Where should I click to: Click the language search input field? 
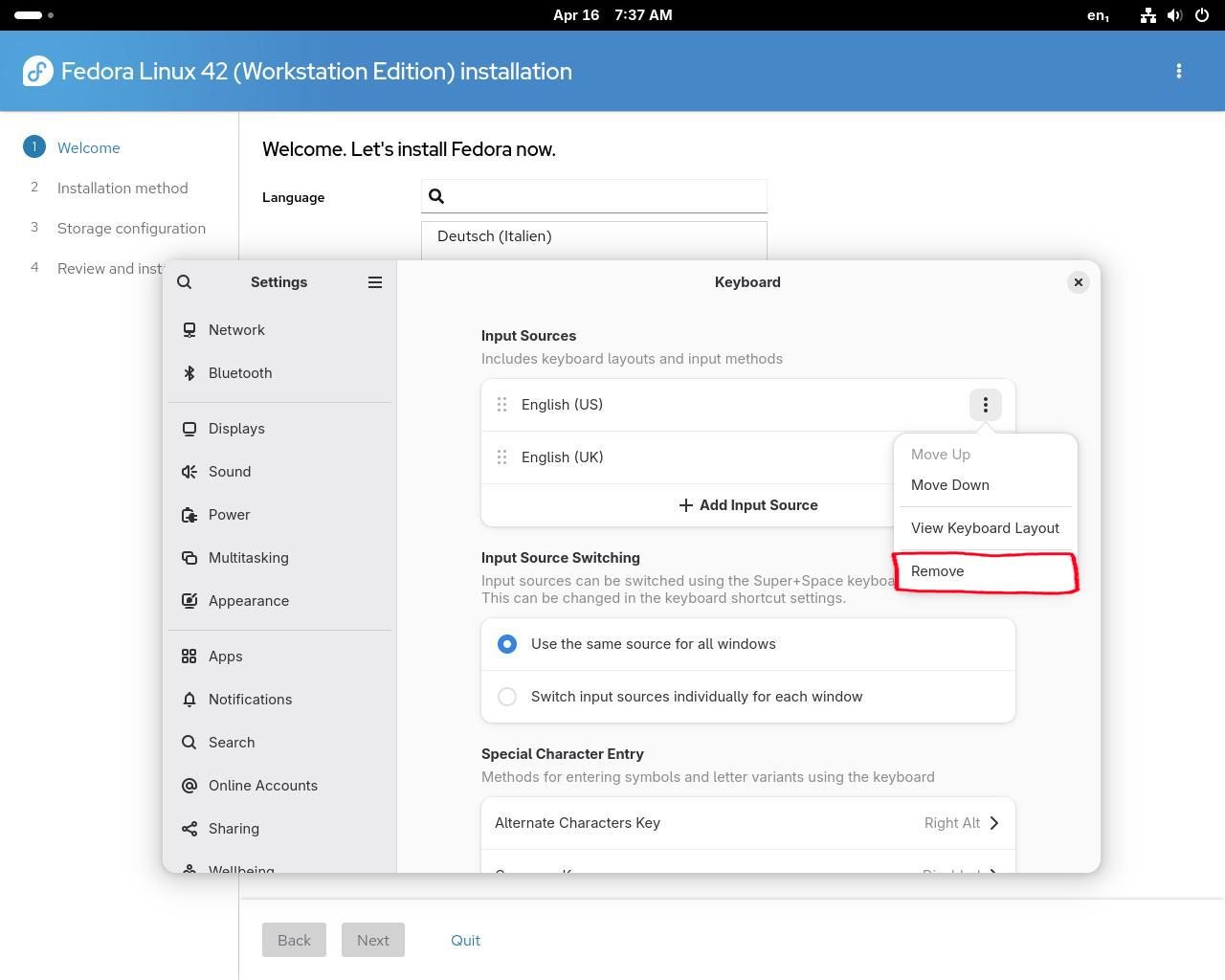(x=594, y=196)
